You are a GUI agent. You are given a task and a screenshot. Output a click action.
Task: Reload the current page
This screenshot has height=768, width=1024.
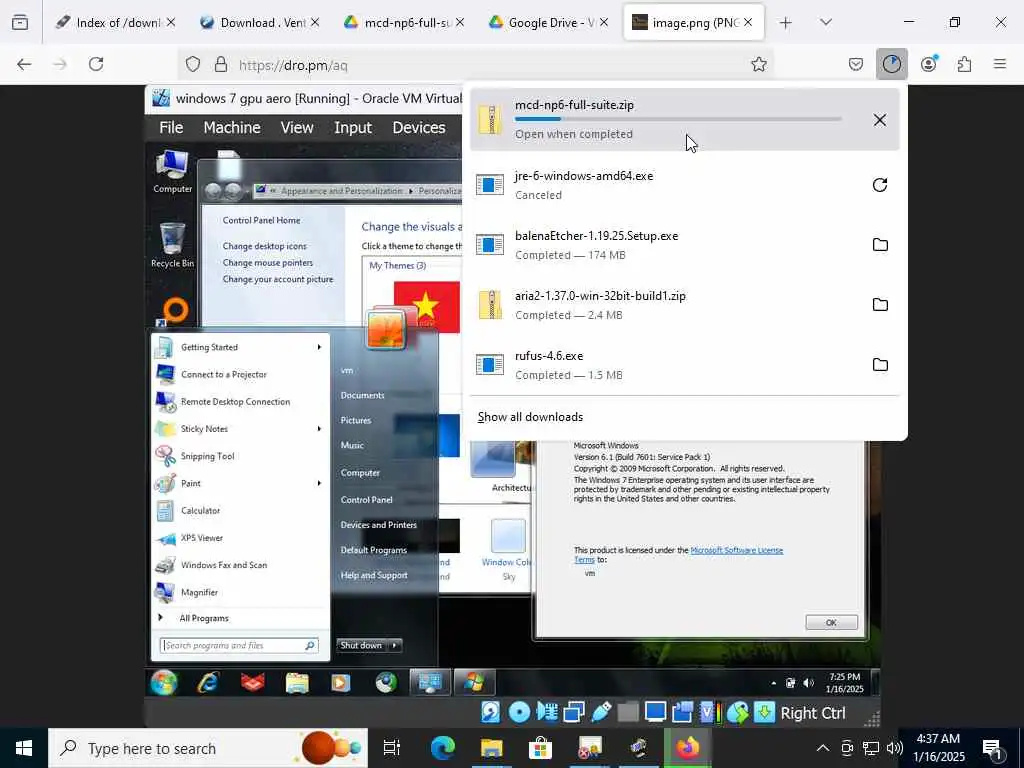coord(96,64)
